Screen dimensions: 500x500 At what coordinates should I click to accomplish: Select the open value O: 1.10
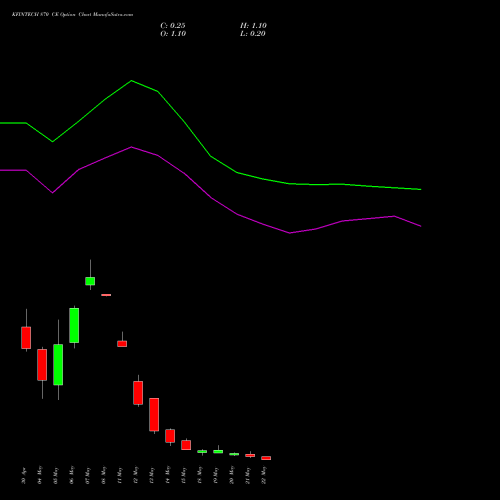(x=173, y=34)
